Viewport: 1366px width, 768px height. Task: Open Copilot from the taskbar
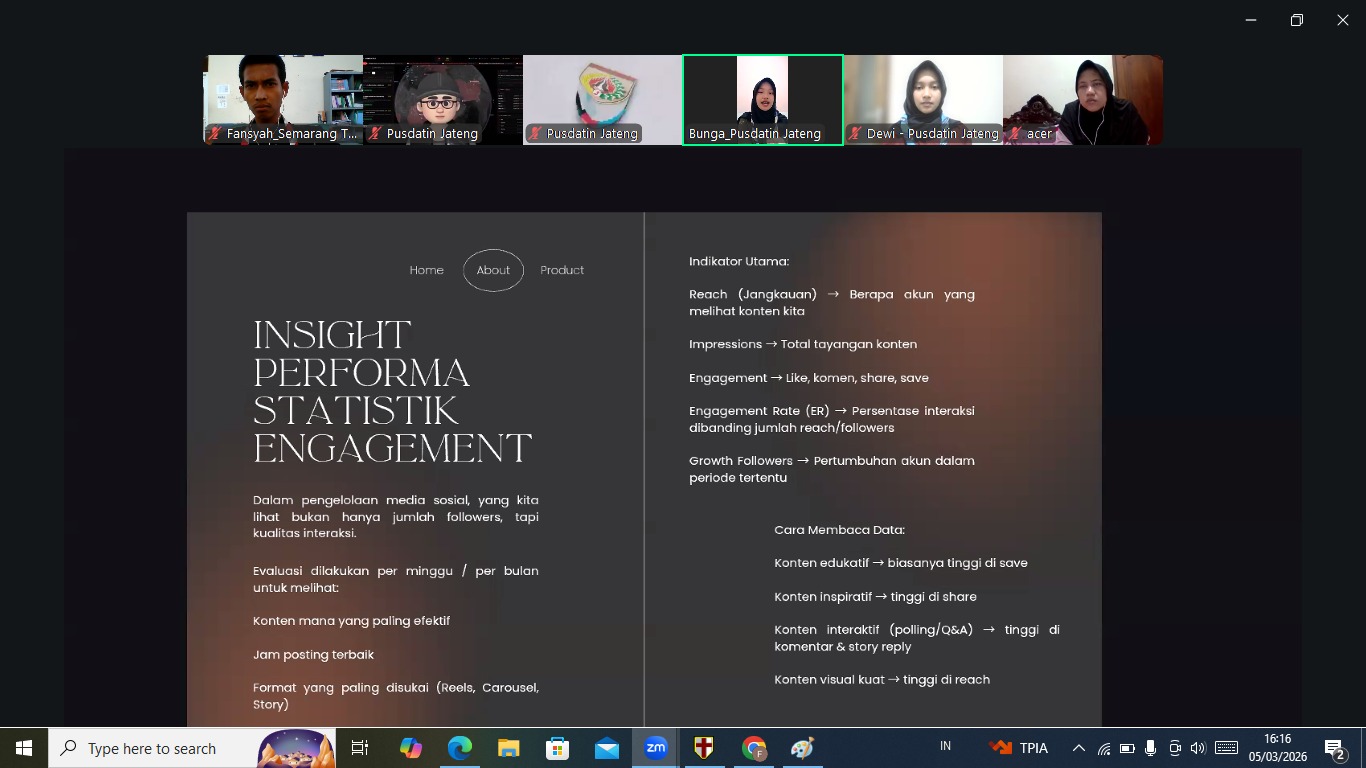tap(411, 748)
